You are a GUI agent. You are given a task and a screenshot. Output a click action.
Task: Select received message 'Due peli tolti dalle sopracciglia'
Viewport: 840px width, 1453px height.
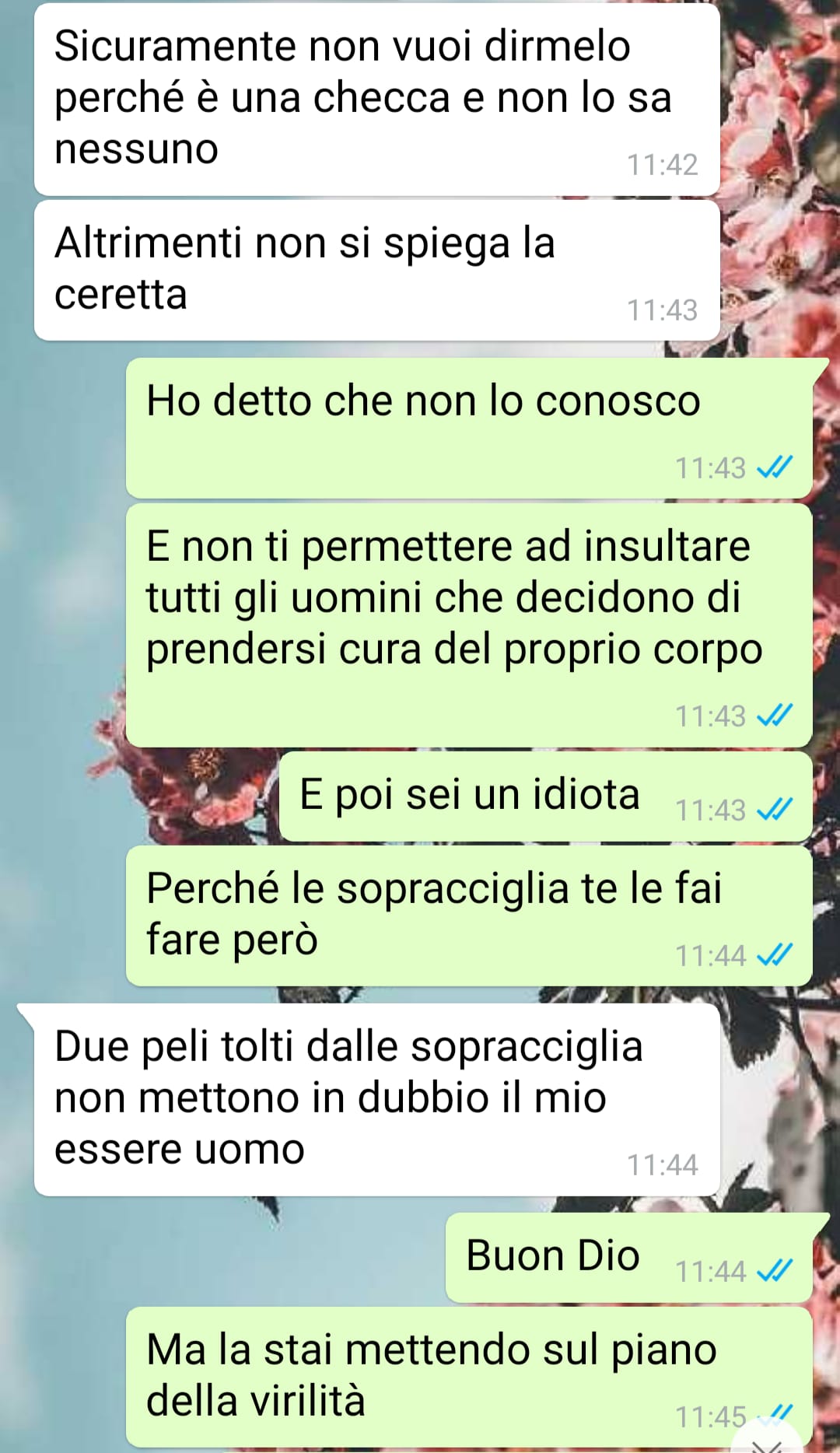[377, 1099]
